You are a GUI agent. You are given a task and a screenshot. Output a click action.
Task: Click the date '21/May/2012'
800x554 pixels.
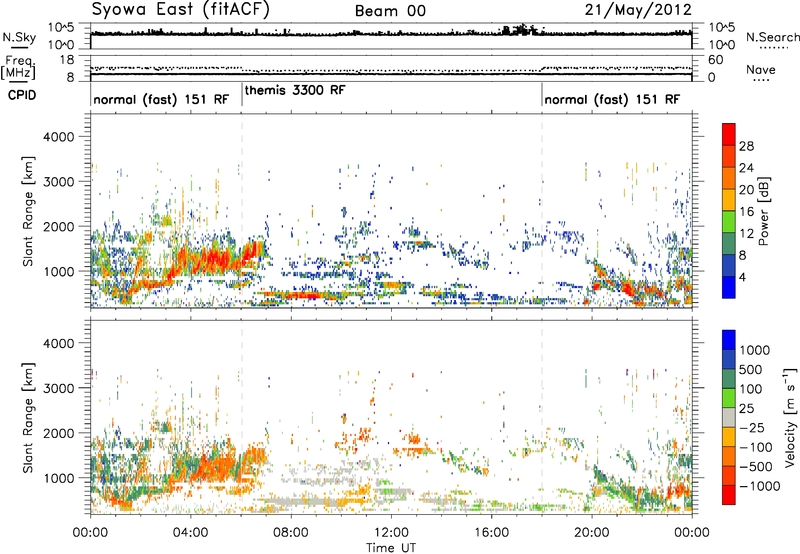tap(638, 10)
